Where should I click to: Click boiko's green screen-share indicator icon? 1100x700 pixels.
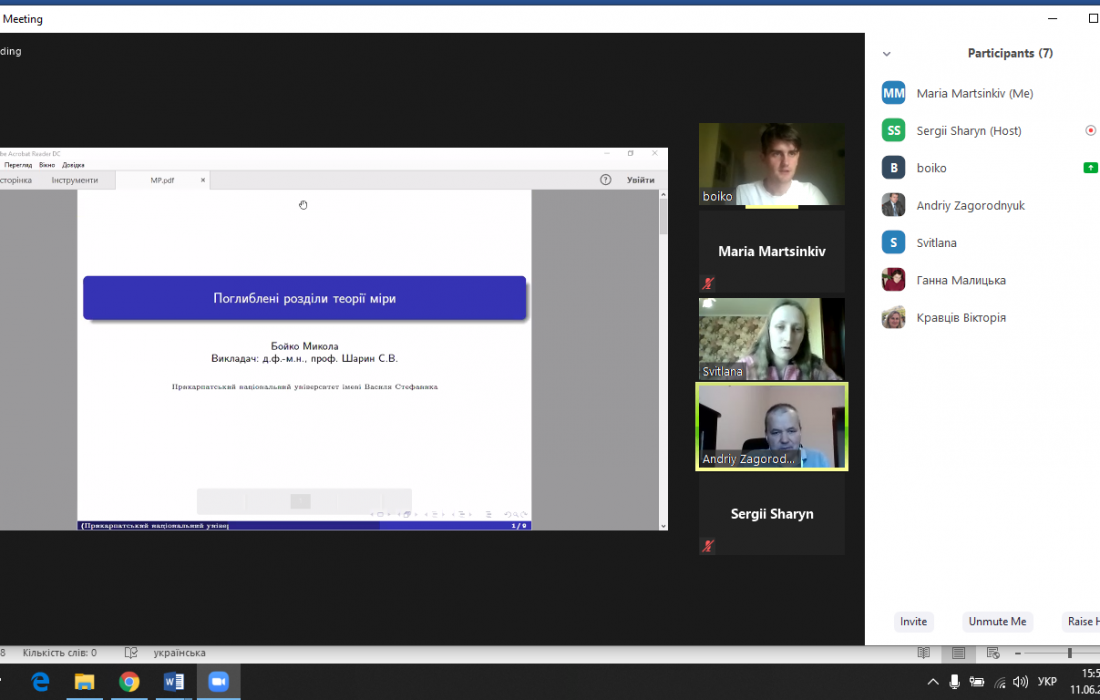pyautogui.click(x=1090, y=168)
